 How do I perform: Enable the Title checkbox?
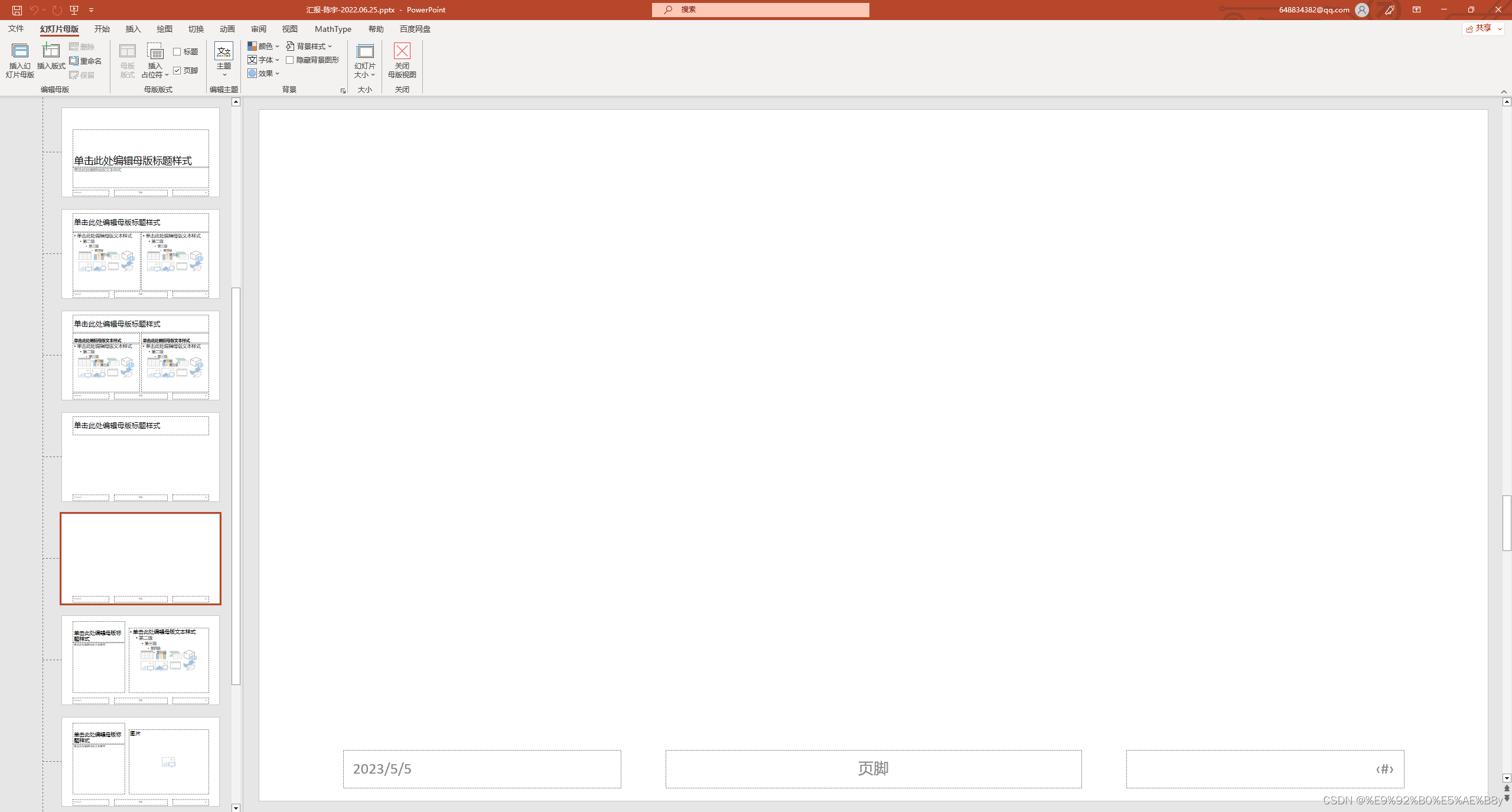pyautogui.click(x=177, y=52)
